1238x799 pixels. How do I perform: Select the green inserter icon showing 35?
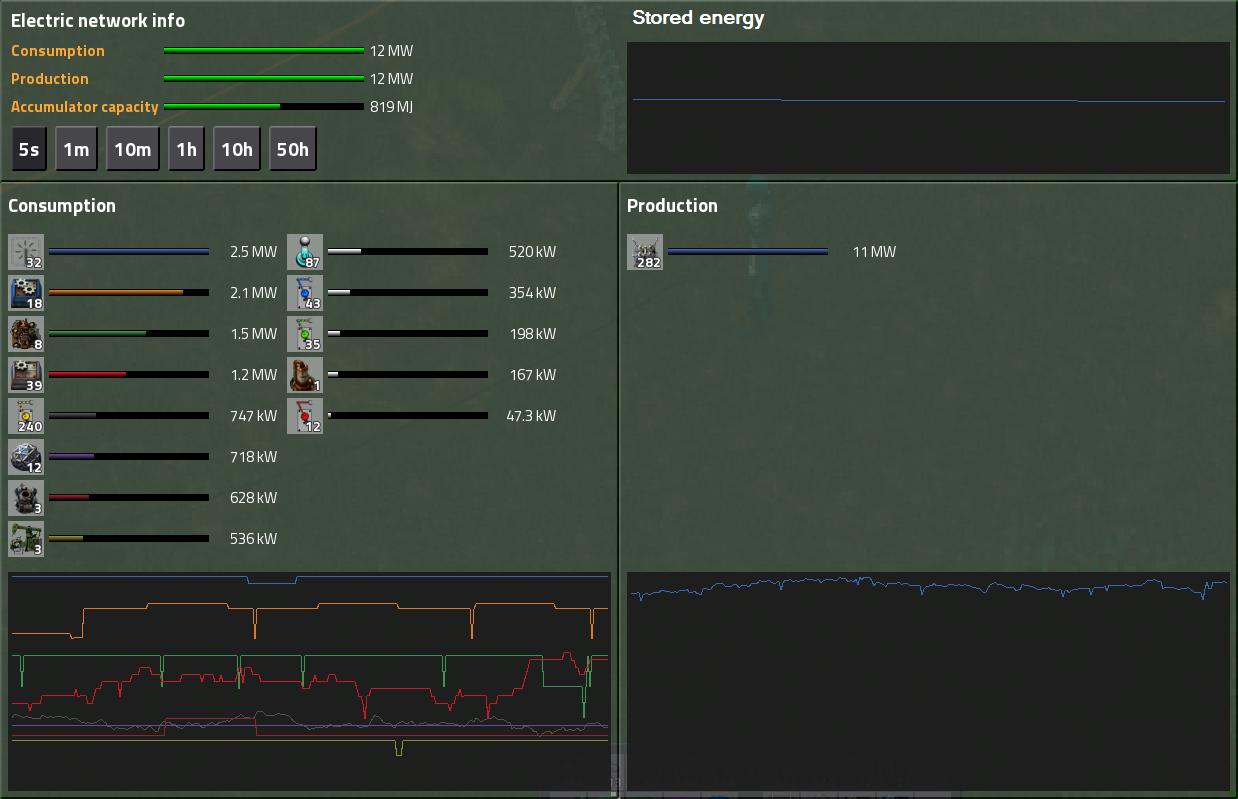(x=305, y=334)
